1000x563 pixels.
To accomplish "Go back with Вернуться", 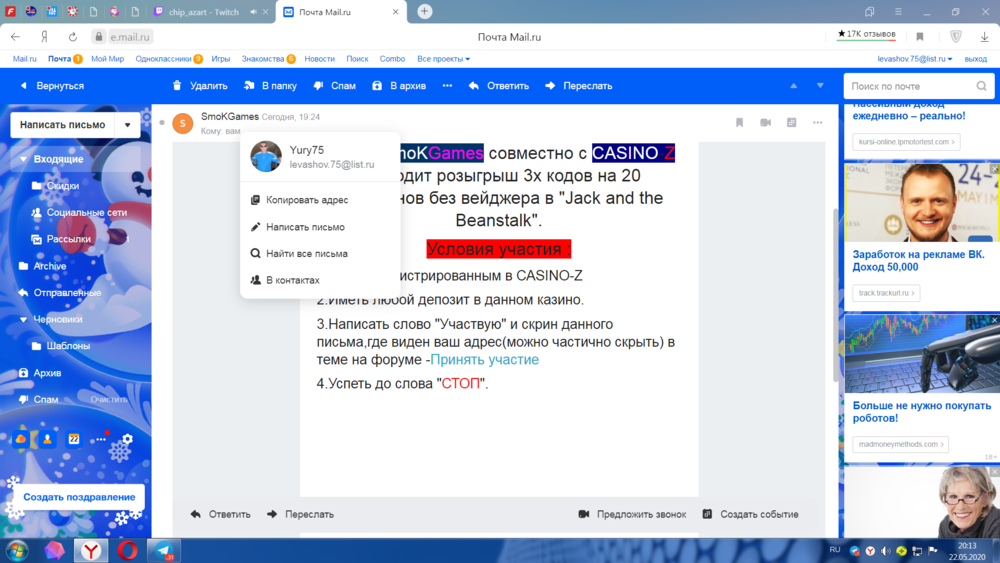I will pyautogui.click(x=52, y=85).
